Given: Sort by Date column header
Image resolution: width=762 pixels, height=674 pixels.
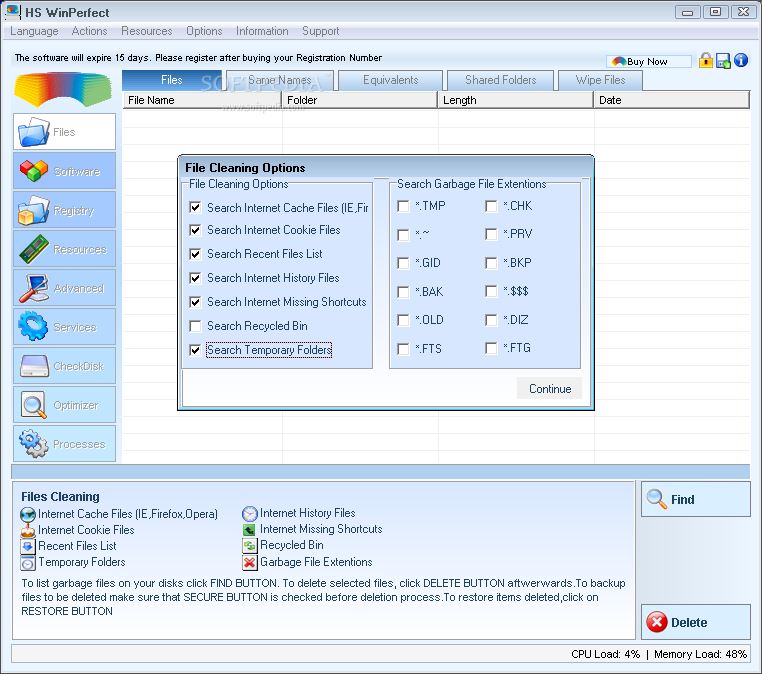Looking at the screenshot, I should click(672, 100).
